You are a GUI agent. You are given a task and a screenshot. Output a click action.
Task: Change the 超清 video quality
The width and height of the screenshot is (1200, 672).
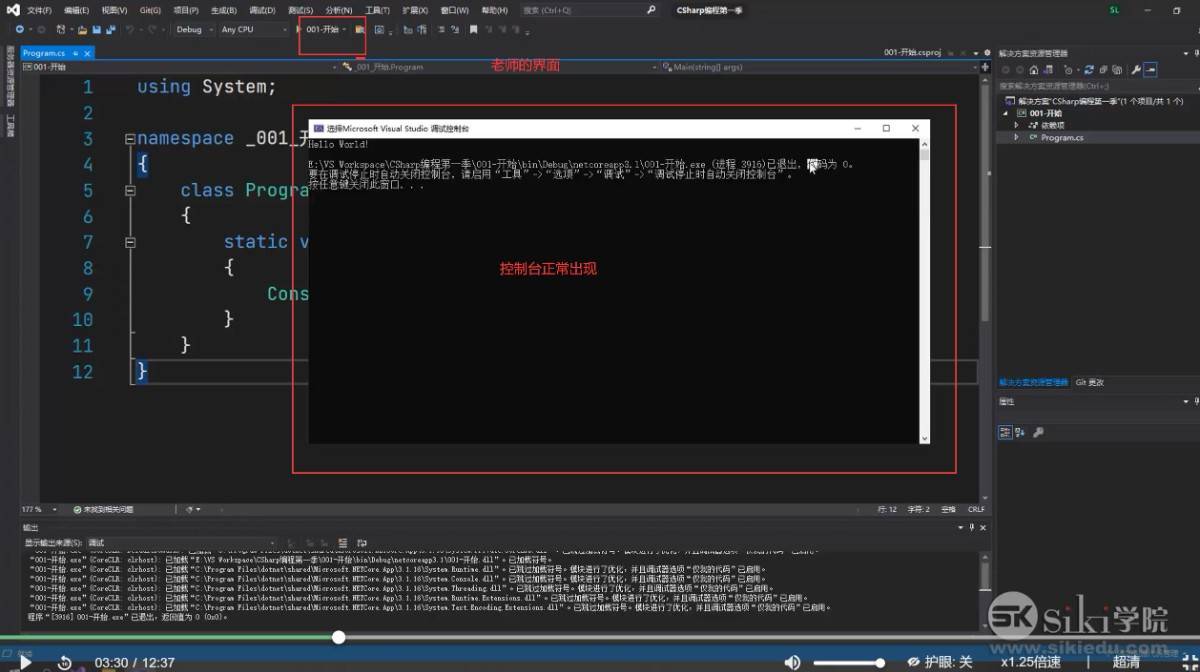[x=1126, y=662]
